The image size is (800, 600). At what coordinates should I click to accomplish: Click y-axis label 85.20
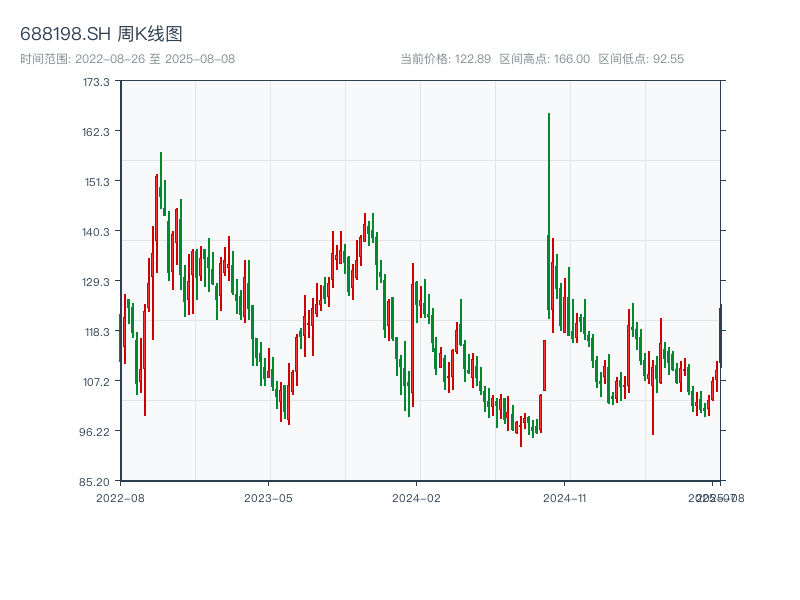click(94, 482)
